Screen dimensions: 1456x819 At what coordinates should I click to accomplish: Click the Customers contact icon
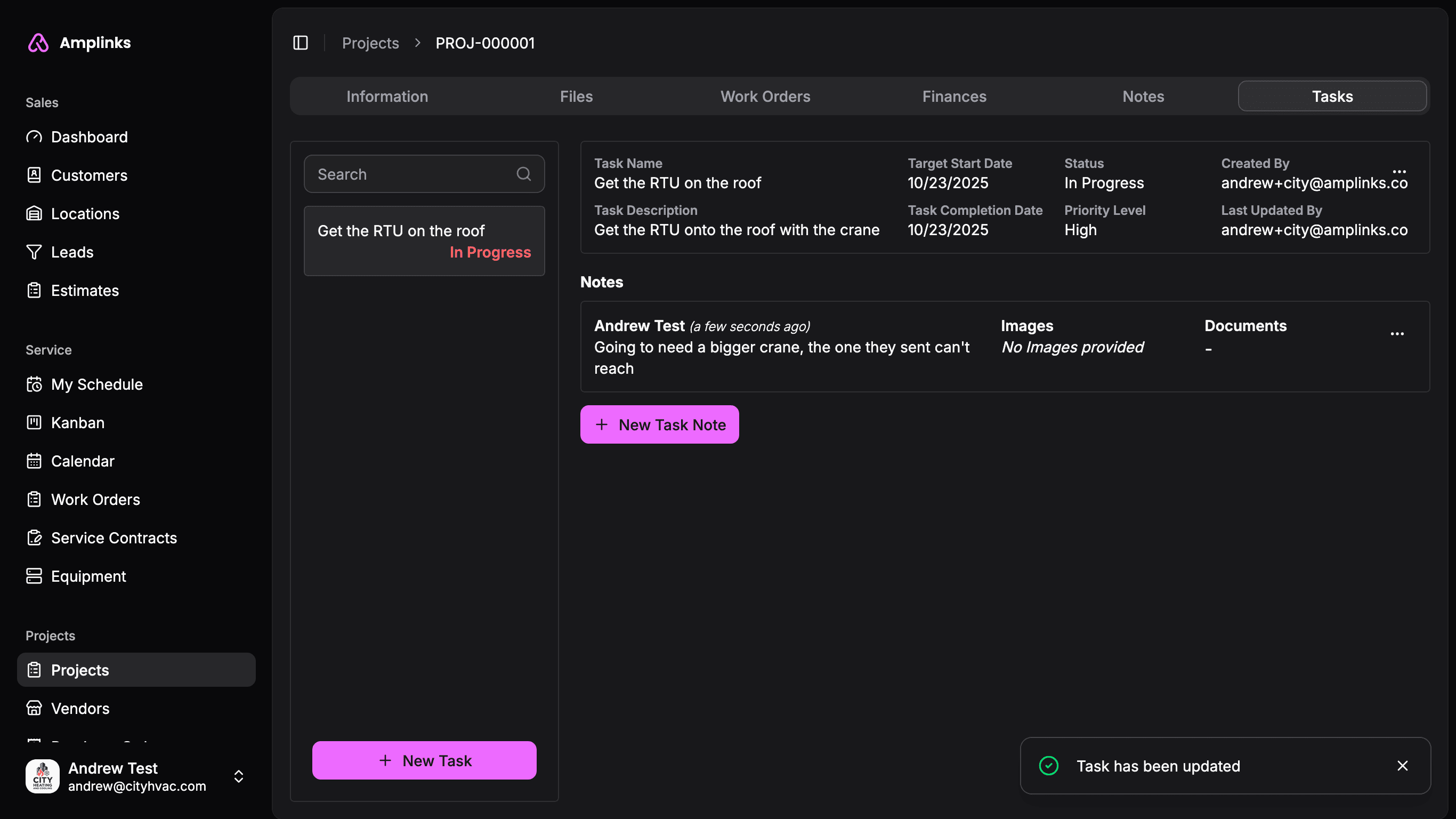(34, 175)
